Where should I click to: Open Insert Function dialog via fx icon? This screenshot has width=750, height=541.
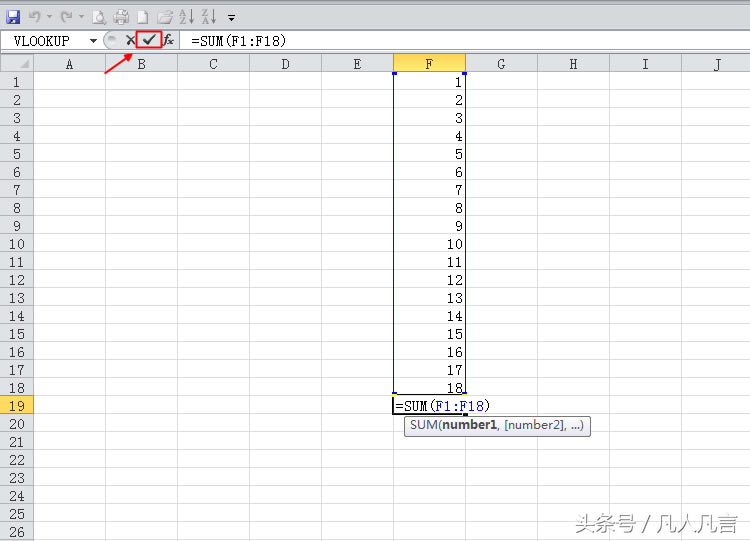(x=169, y=40)
